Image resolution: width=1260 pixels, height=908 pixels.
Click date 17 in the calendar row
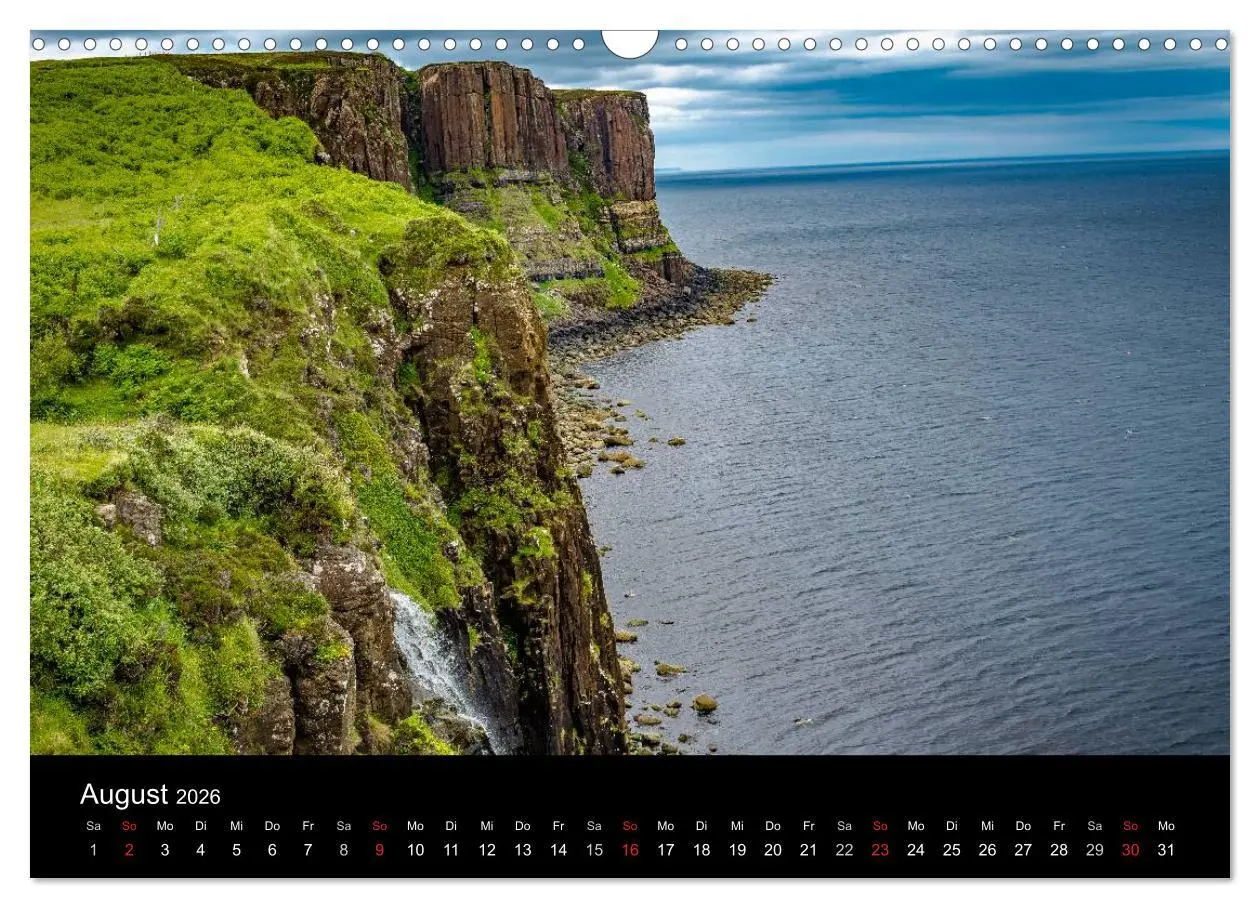(x=666, y=850)
